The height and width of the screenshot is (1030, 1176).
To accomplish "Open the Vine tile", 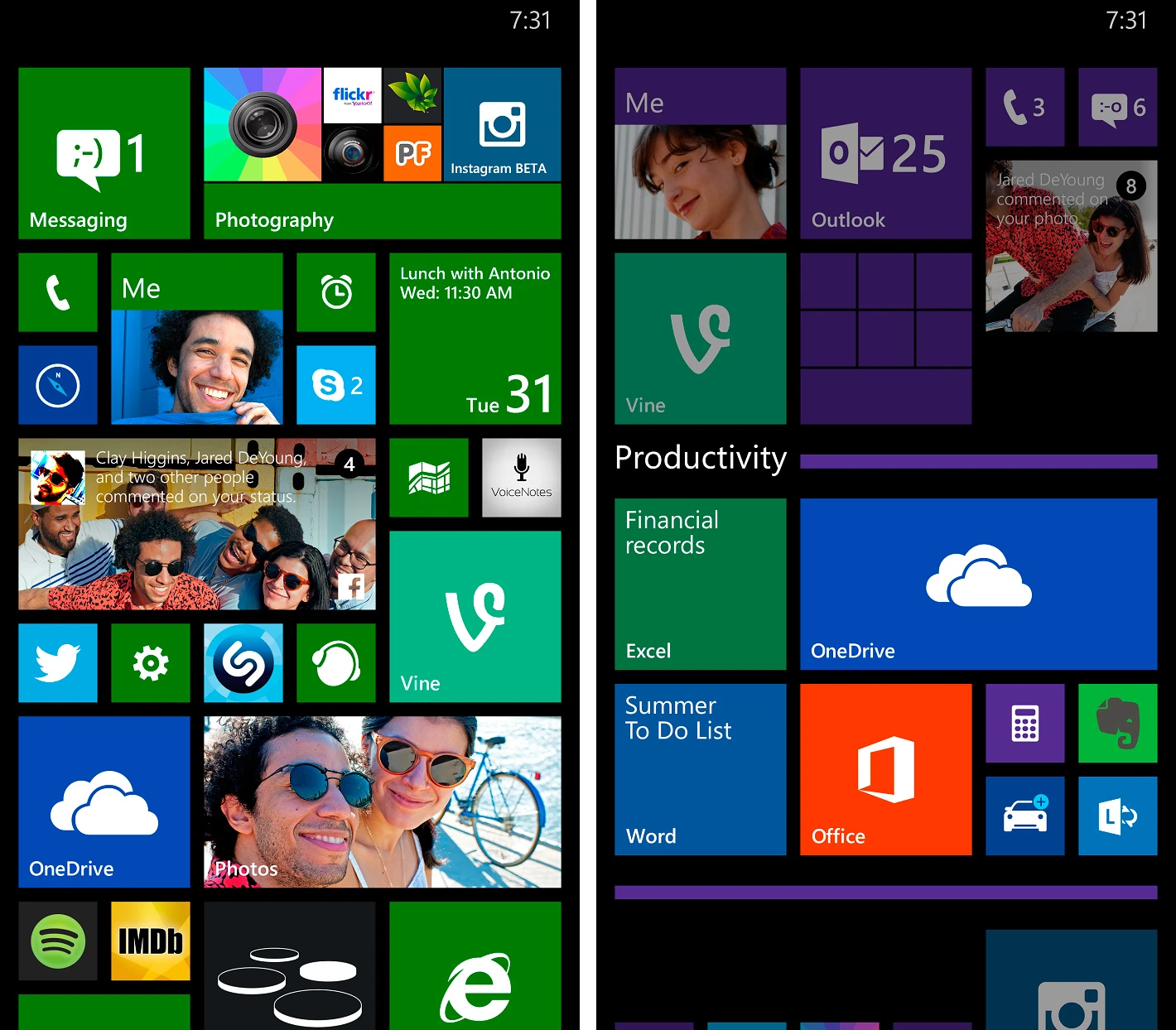I will 475,617.
